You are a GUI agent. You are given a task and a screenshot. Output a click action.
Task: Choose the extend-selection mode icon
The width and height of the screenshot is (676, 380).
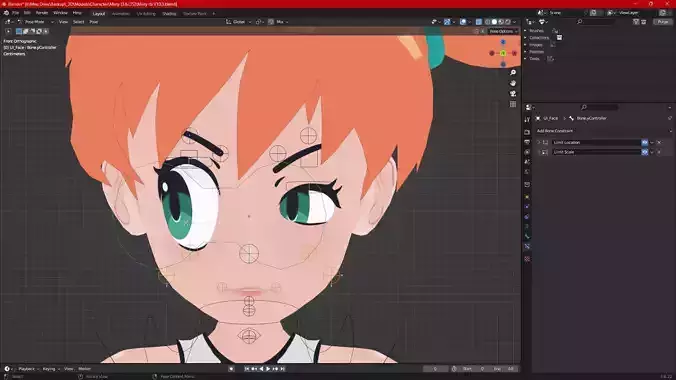[25, 31]
